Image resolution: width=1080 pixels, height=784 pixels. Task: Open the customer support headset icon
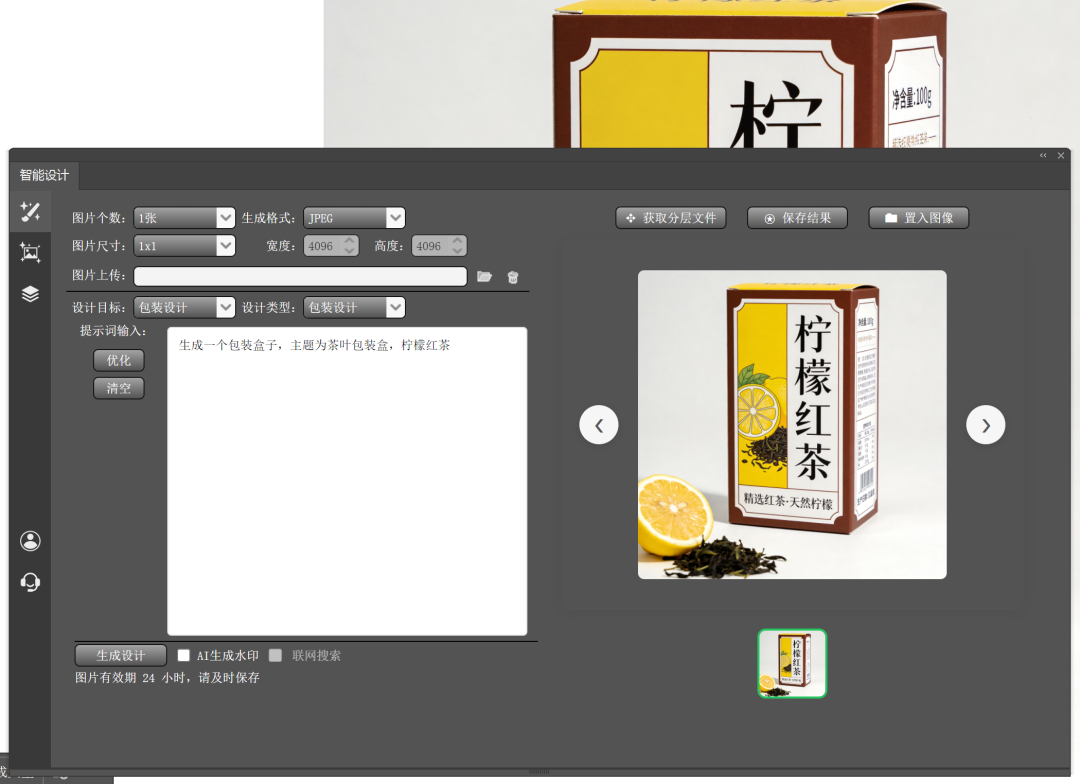(30, 583)
